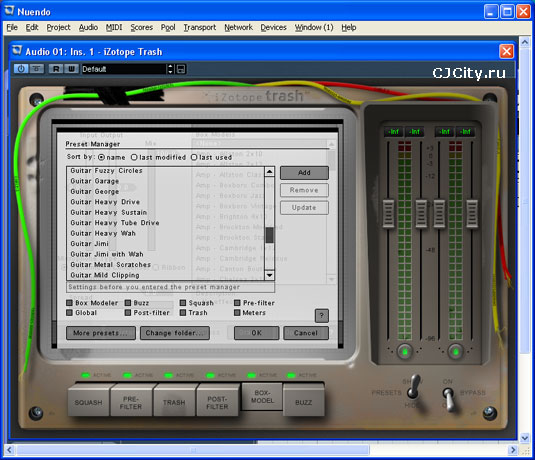This screenshot has height=460, width=535.
Task: Tick the Trash checkbox
Action: pyautogui.click(x=183, y=313)
